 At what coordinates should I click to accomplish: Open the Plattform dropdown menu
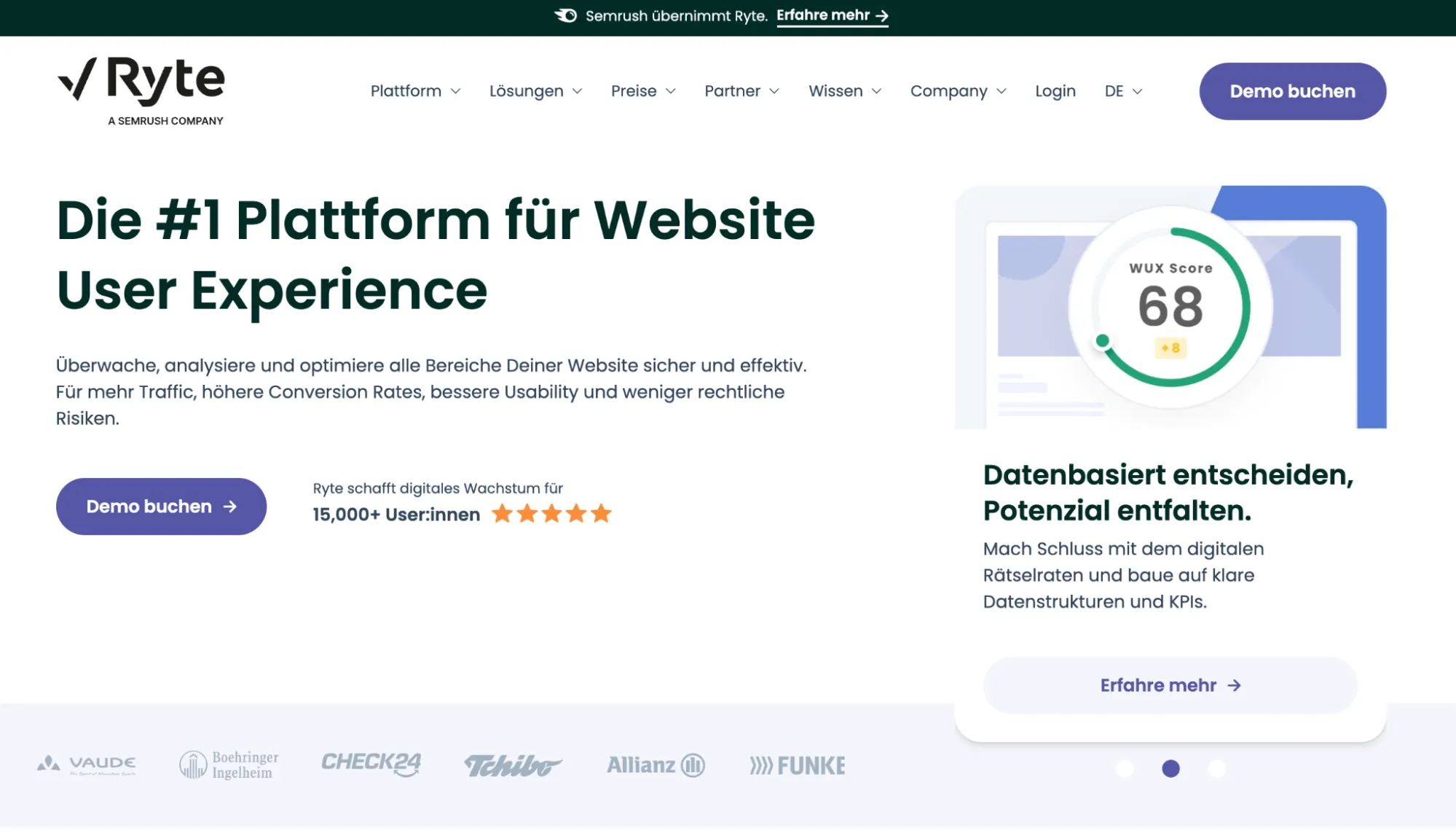point(415,90)
